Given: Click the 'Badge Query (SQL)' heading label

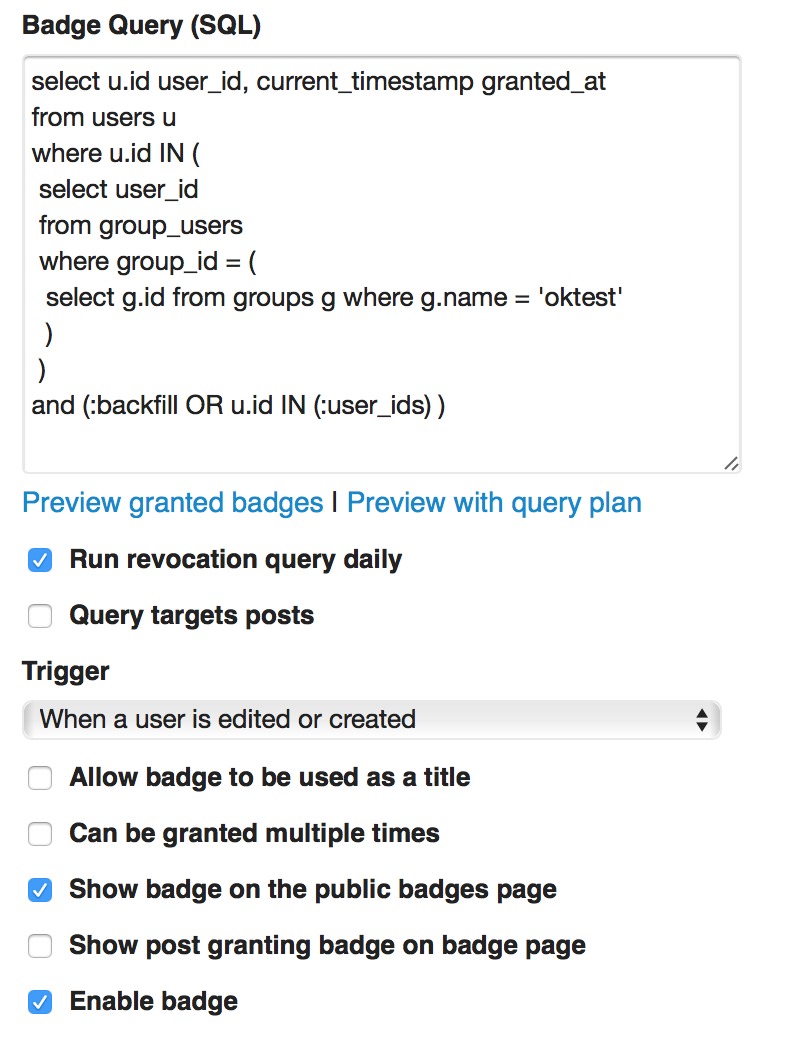Looking at the screenshot, I should 141,26.
